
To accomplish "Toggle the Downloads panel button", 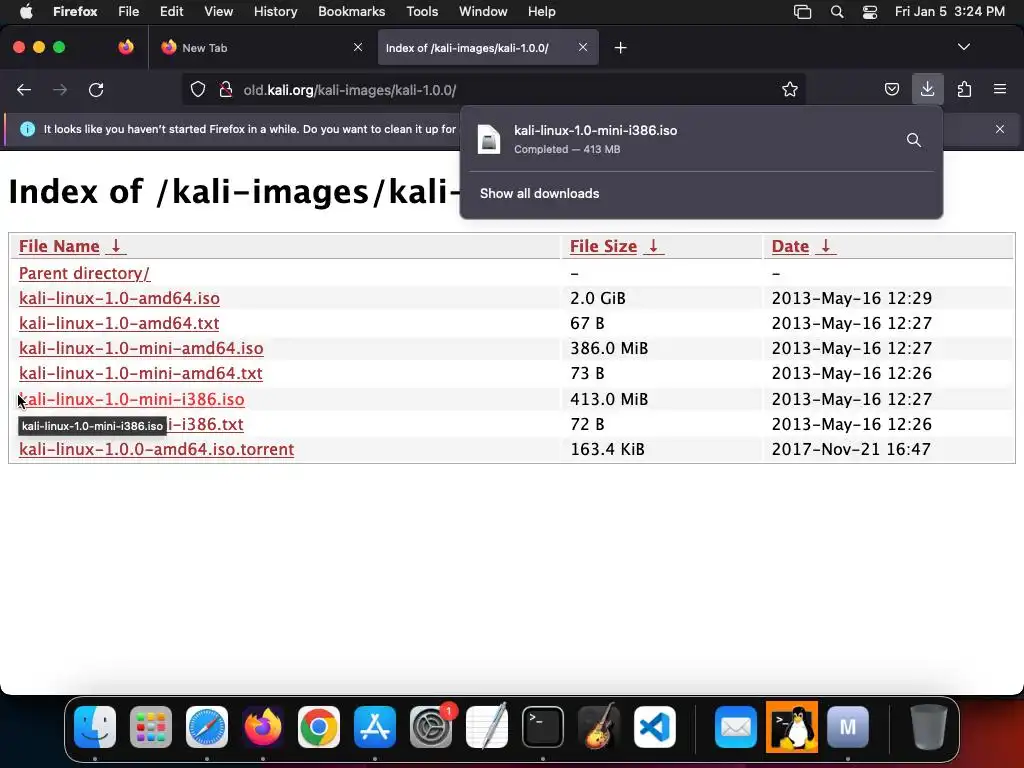I will 927,89.
